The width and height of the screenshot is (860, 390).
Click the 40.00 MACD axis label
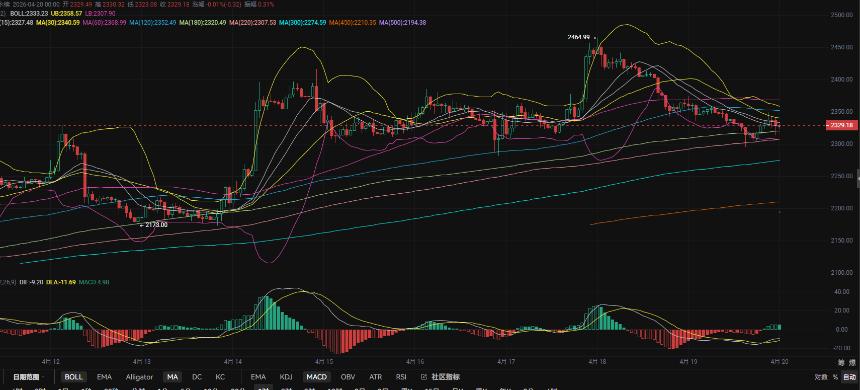pos(842,292)
